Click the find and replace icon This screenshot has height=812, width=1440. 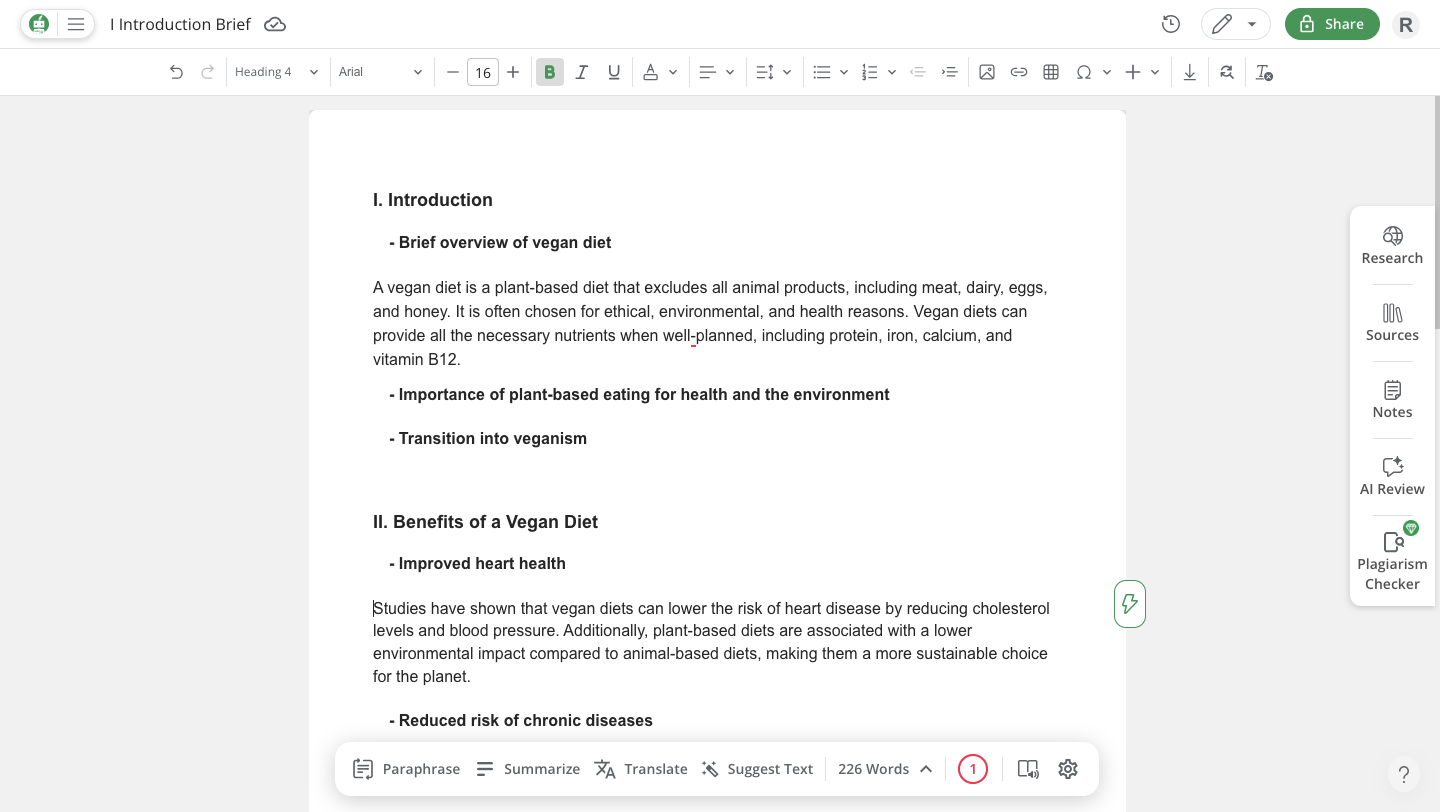[x=1227, y=72]
